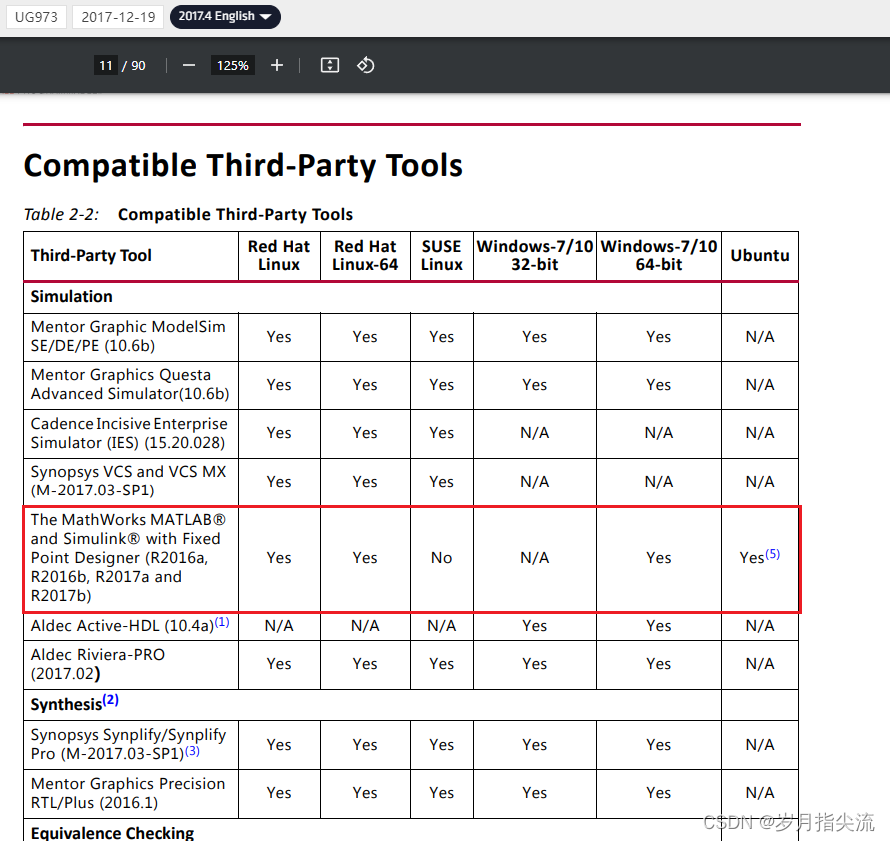Screen dimensions: 890x841
Task: Click 'Synopsys Synplify/Synplify Pro' row name
Action: (128, 745)
